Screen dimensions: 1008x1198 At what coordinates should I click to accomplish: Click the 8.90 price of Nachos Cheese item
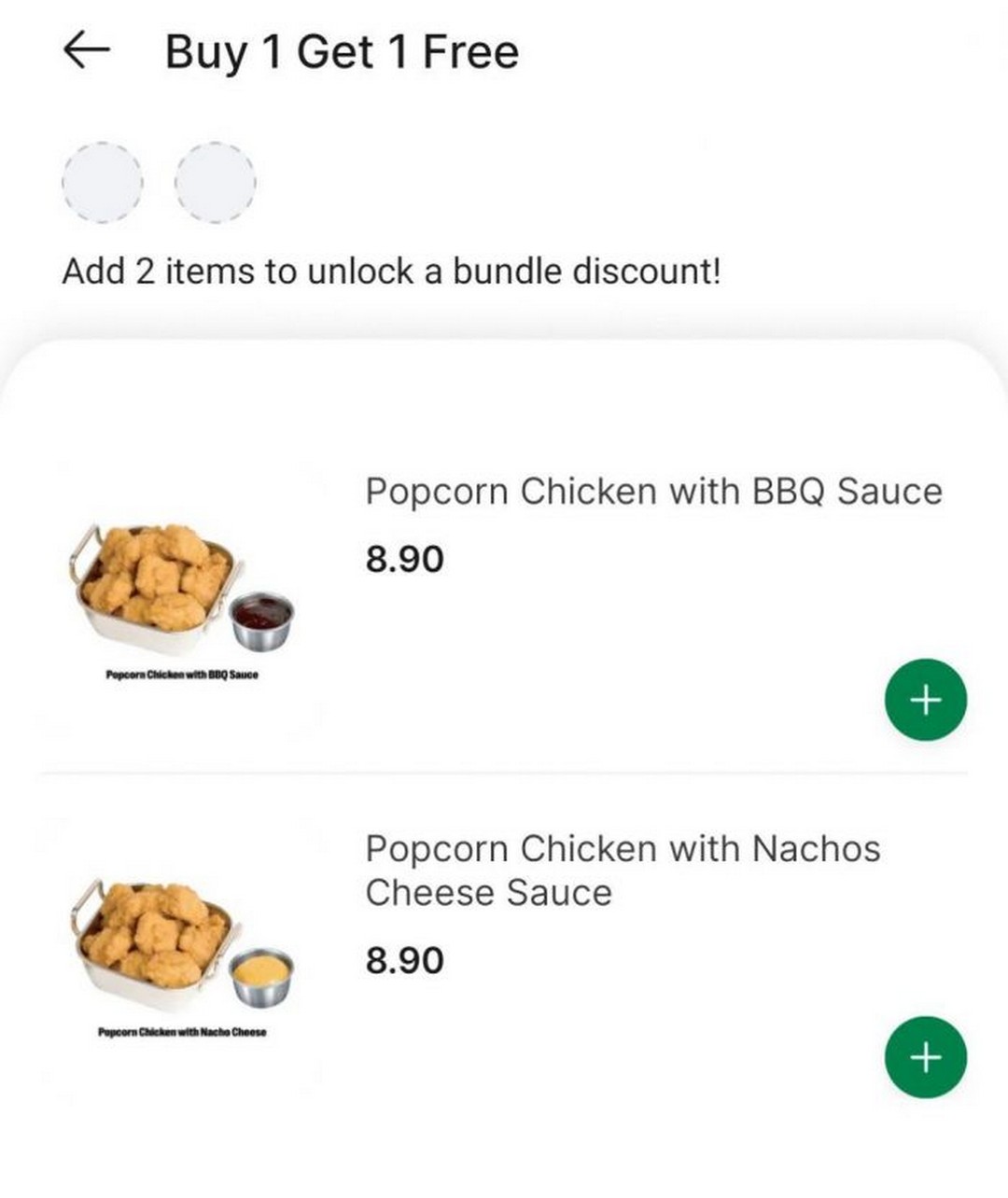(404, 959)
